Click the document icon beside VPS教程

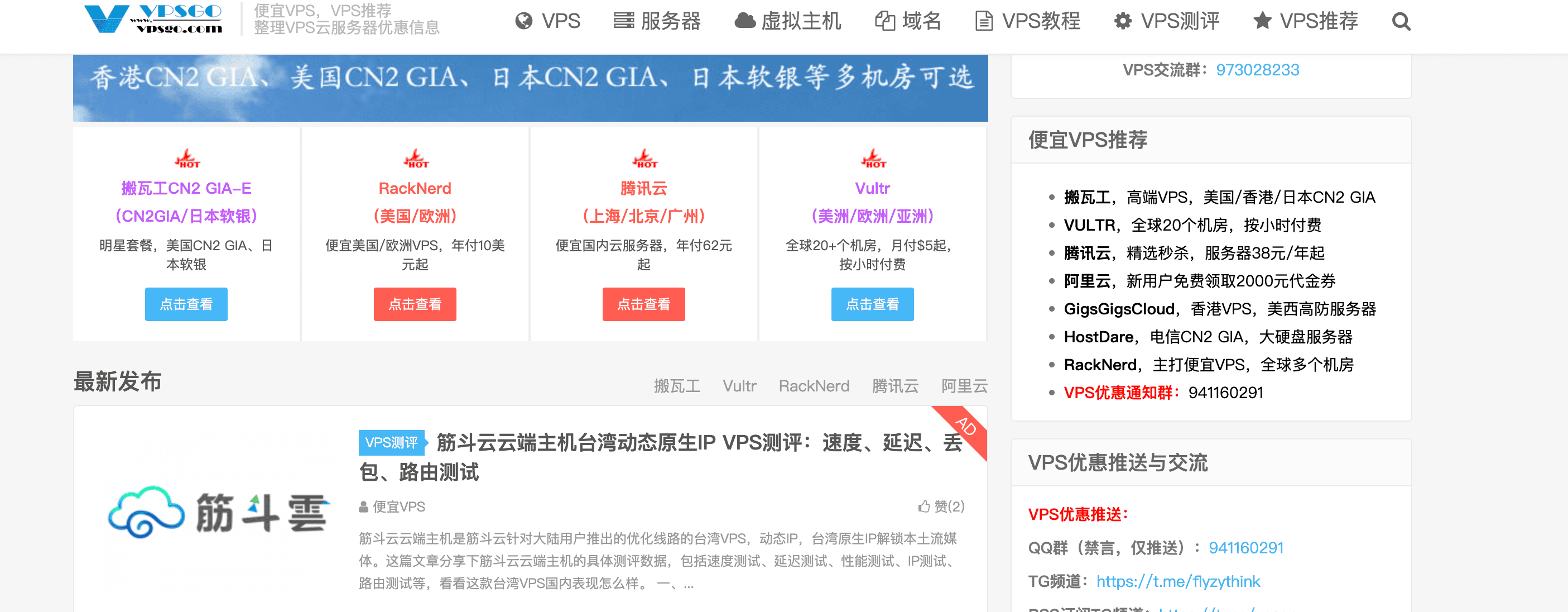click(x=984, y=21)
